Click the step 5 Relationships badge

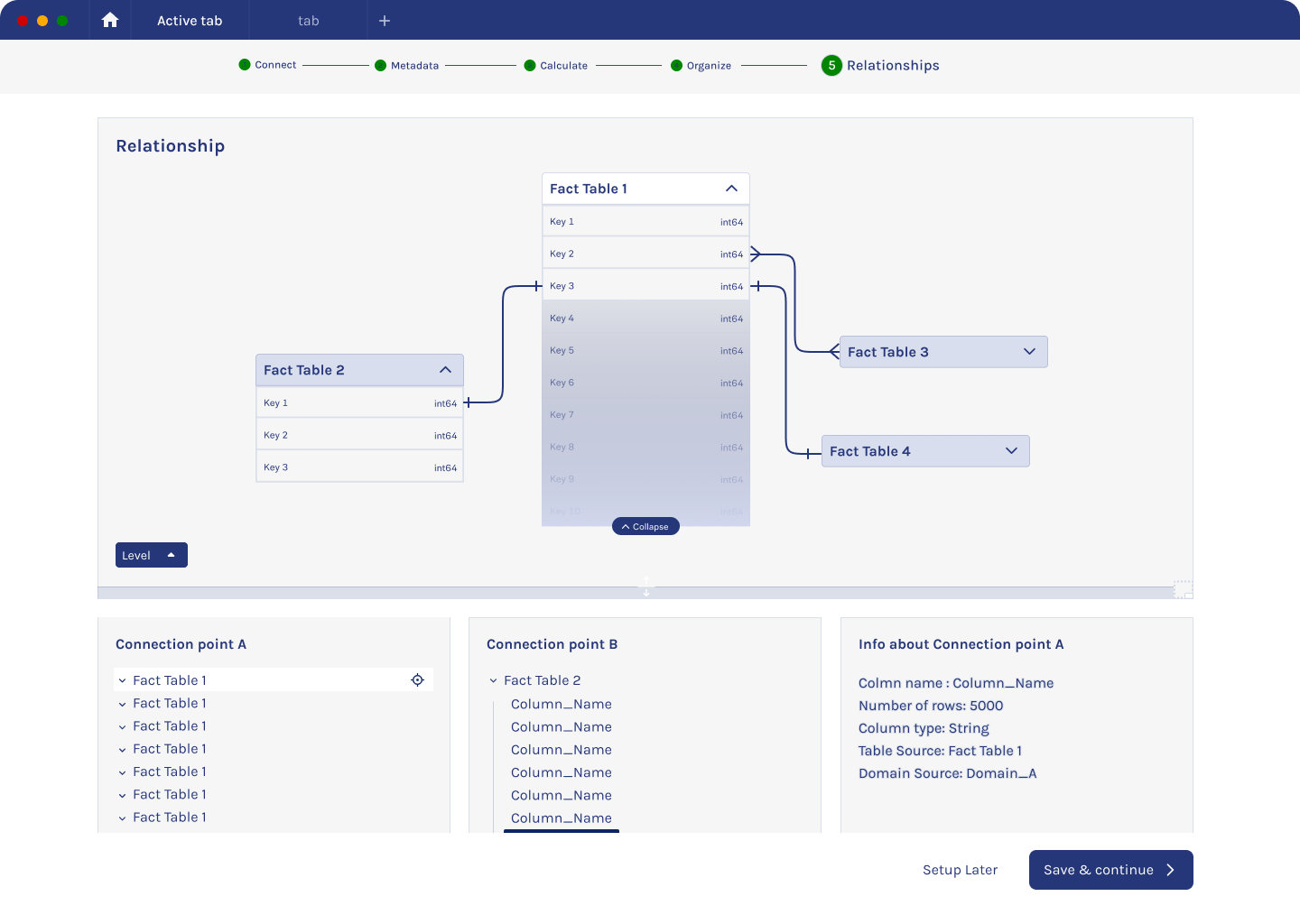pos(831,65)
